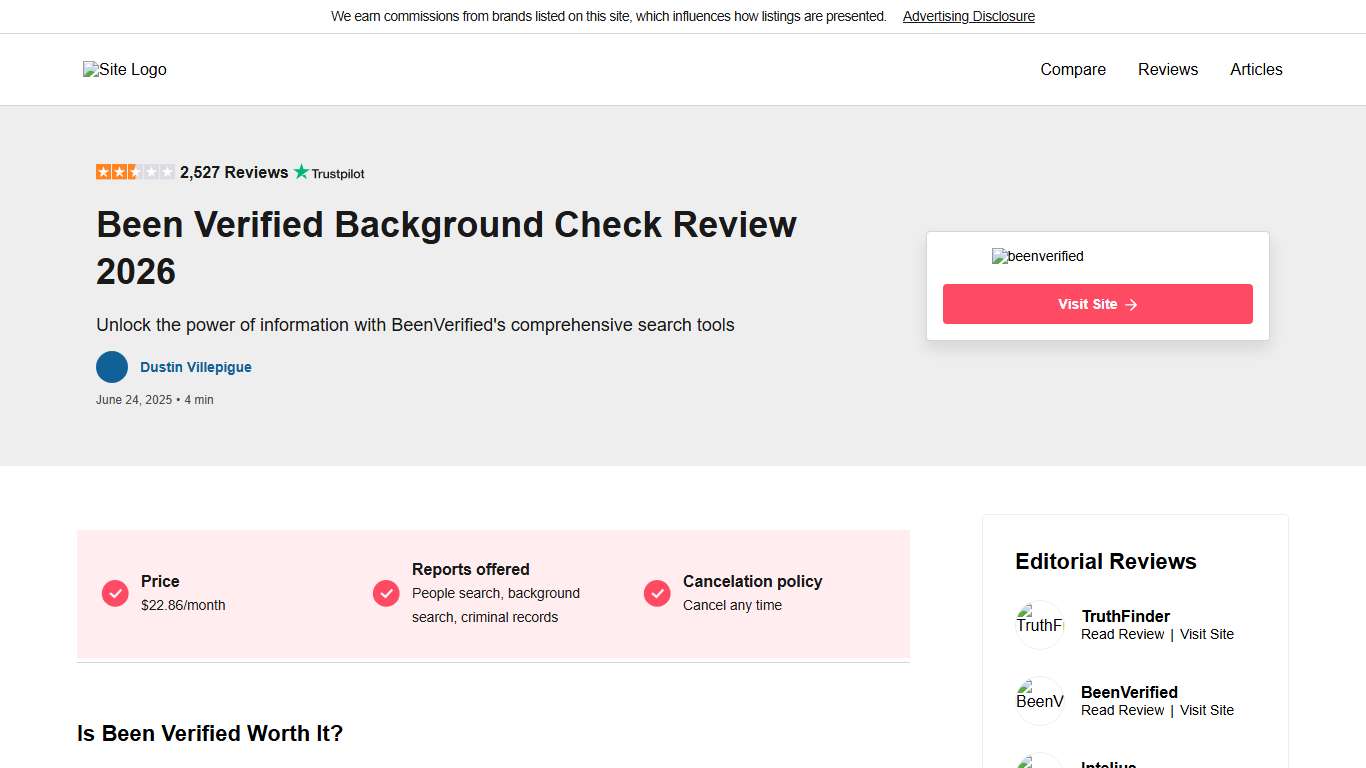1366x768 pixels.
Task: Click the pink Visit Site button
Action: coord(1097,304)
